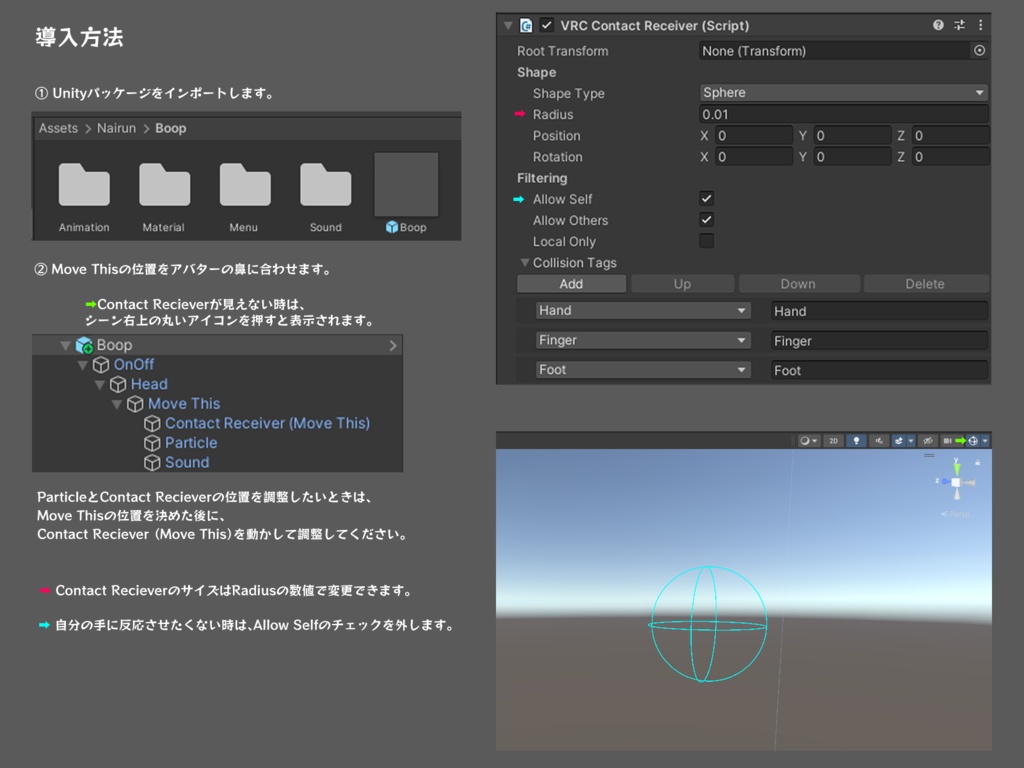Click the Delete collision tag button
1024x768 pixels.
point(925,283)
